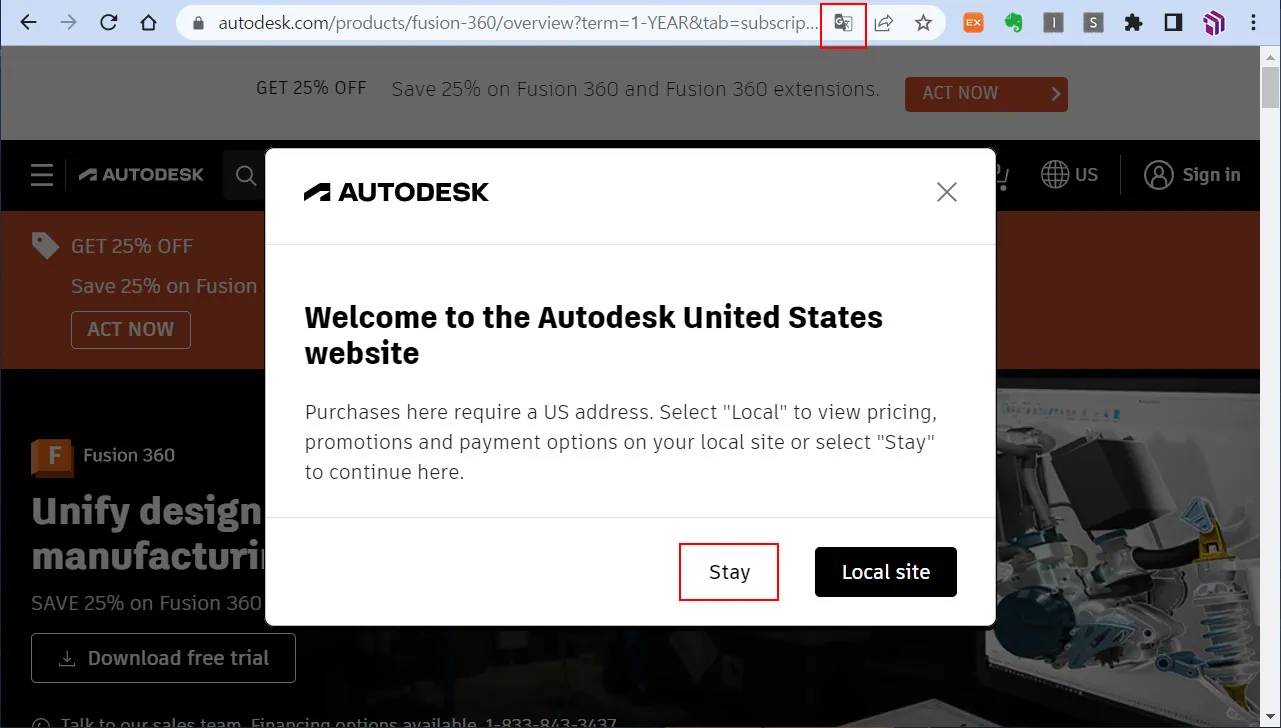The width and height of the screenshot is (1281, 728).
Task: Click Sign in account link
Action: 1192,175
